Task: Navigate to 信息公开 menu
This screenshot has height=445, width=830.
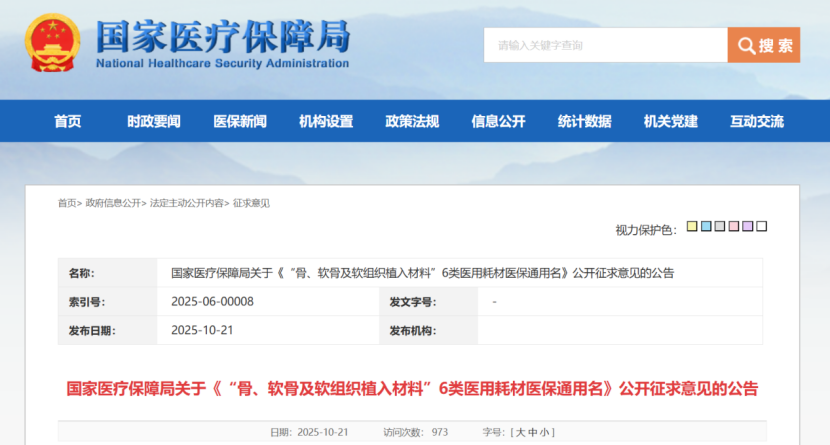Action: click(x=498, y=121)
